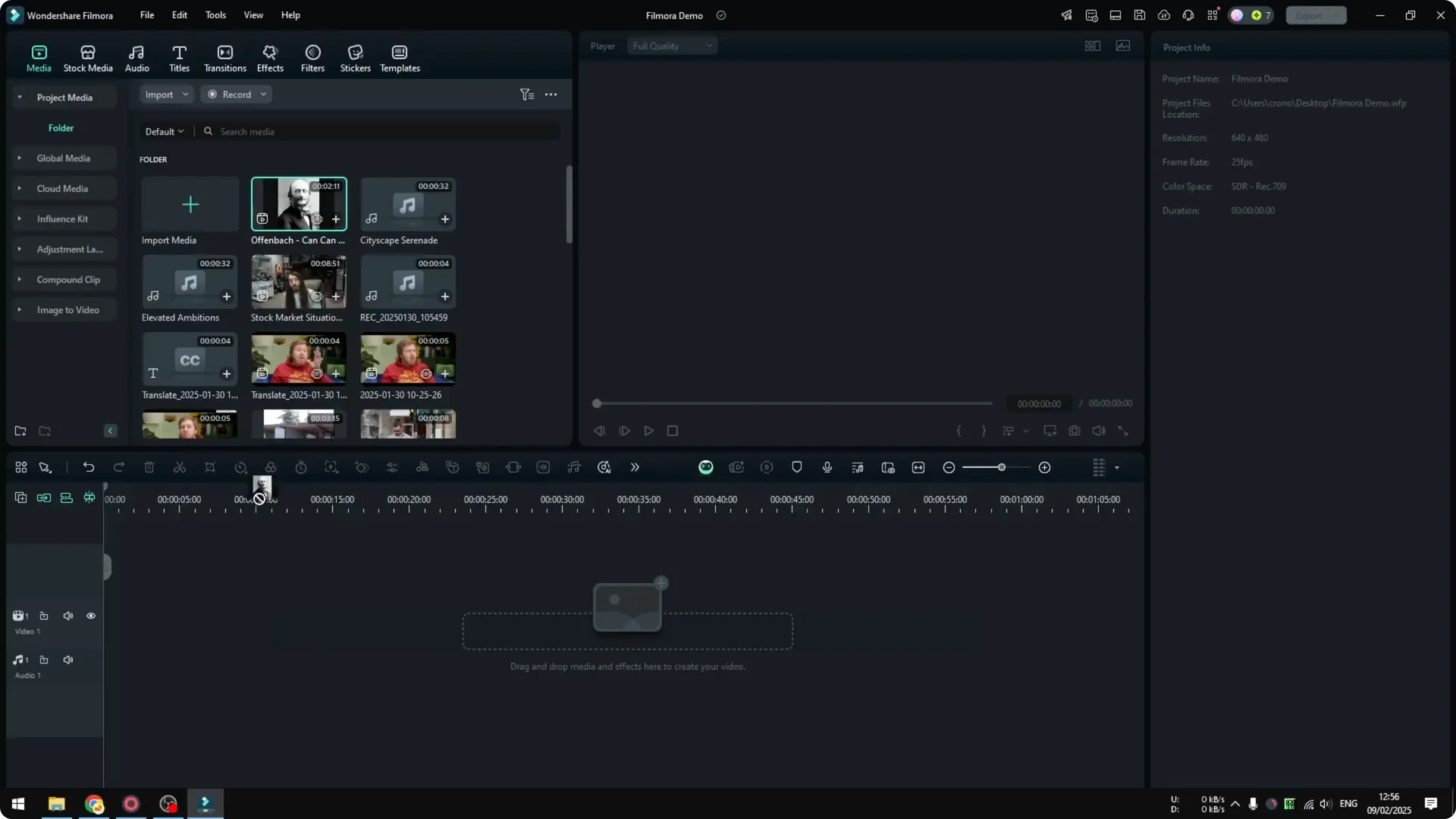Select the Offenbach - Can Can media thumbnail
This screenshot has height=819, width=1456.
(x=299, y=203)
